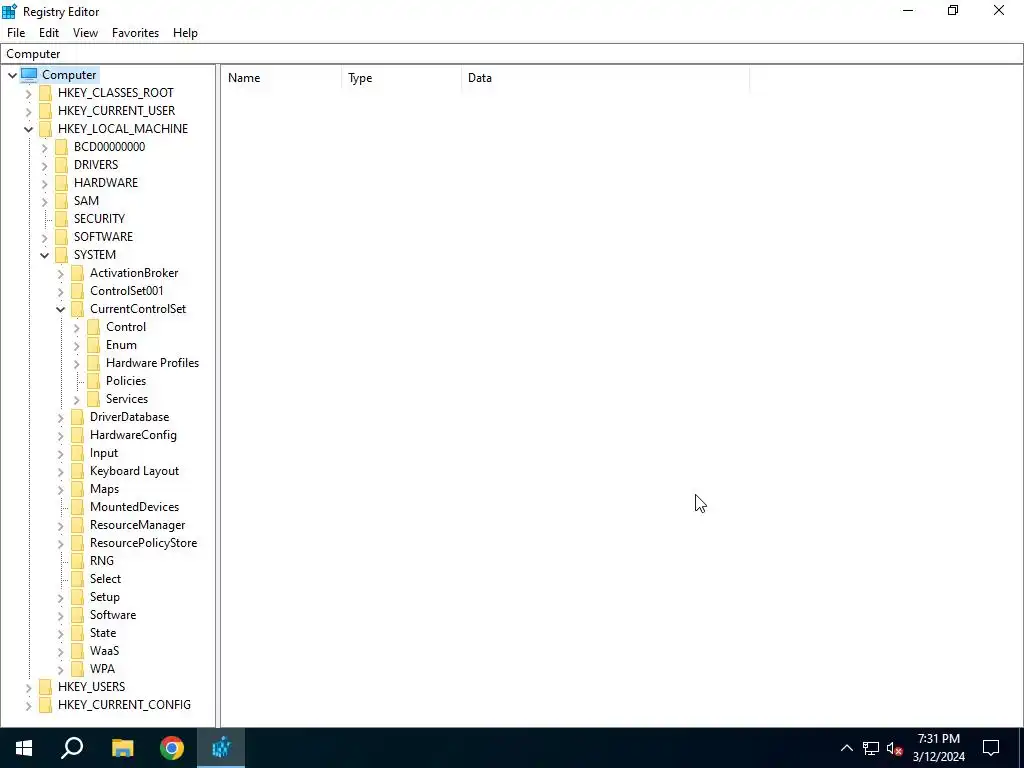The height and width of the screenshot is (768, 1024).
Task: Click the CurrentControlSet folder icon
Action: [77, 309]
